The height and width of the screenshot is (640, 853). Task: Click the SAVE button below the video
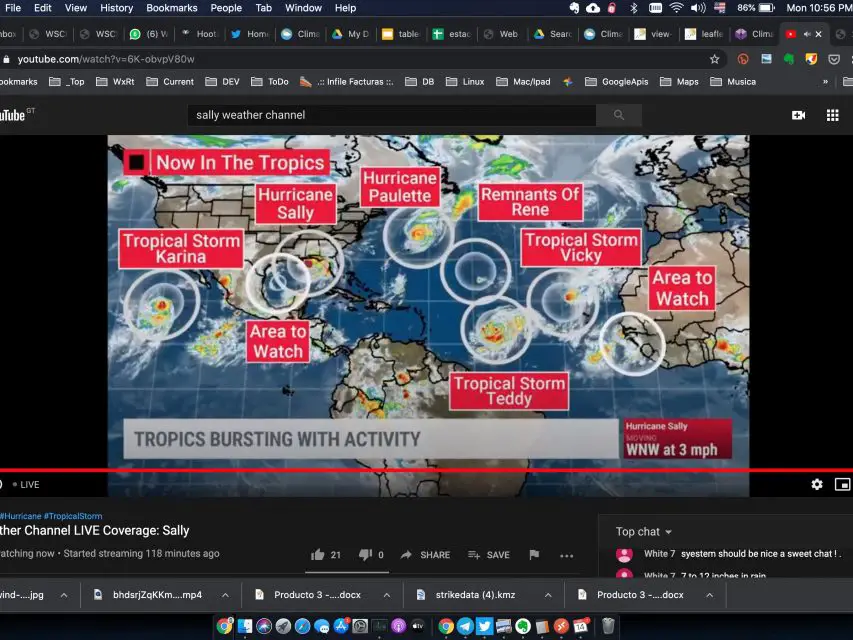coord(489,555)
